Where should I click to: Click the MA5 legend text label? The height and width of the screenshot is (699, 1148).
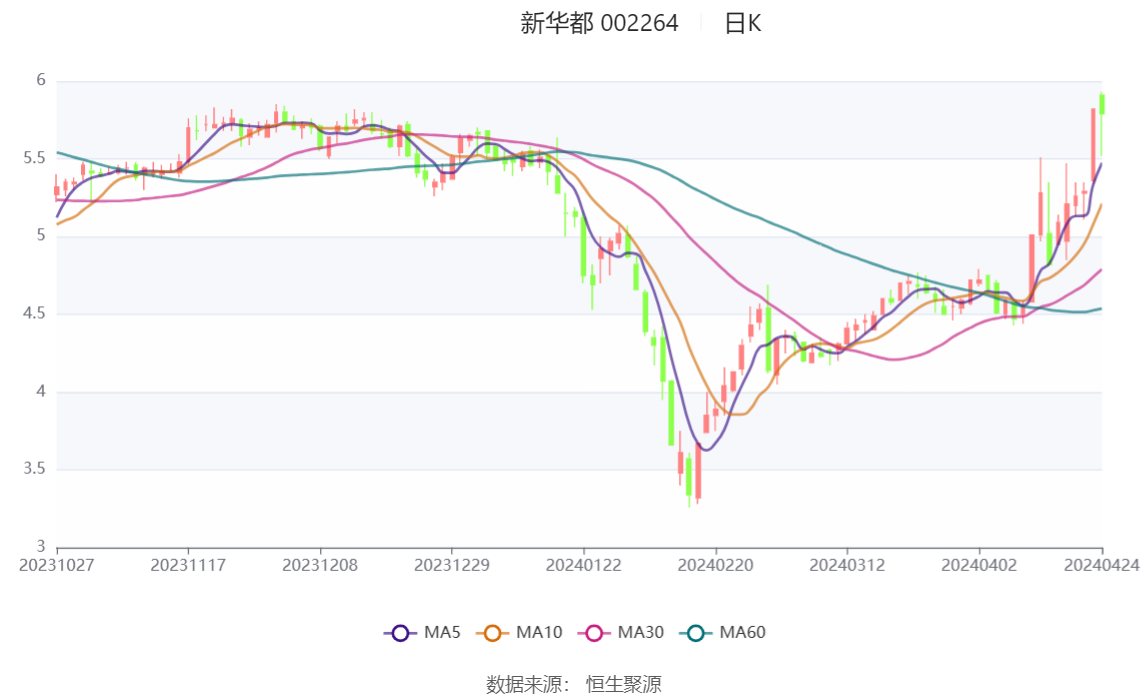pyautogui.click(x=441, y=633)
